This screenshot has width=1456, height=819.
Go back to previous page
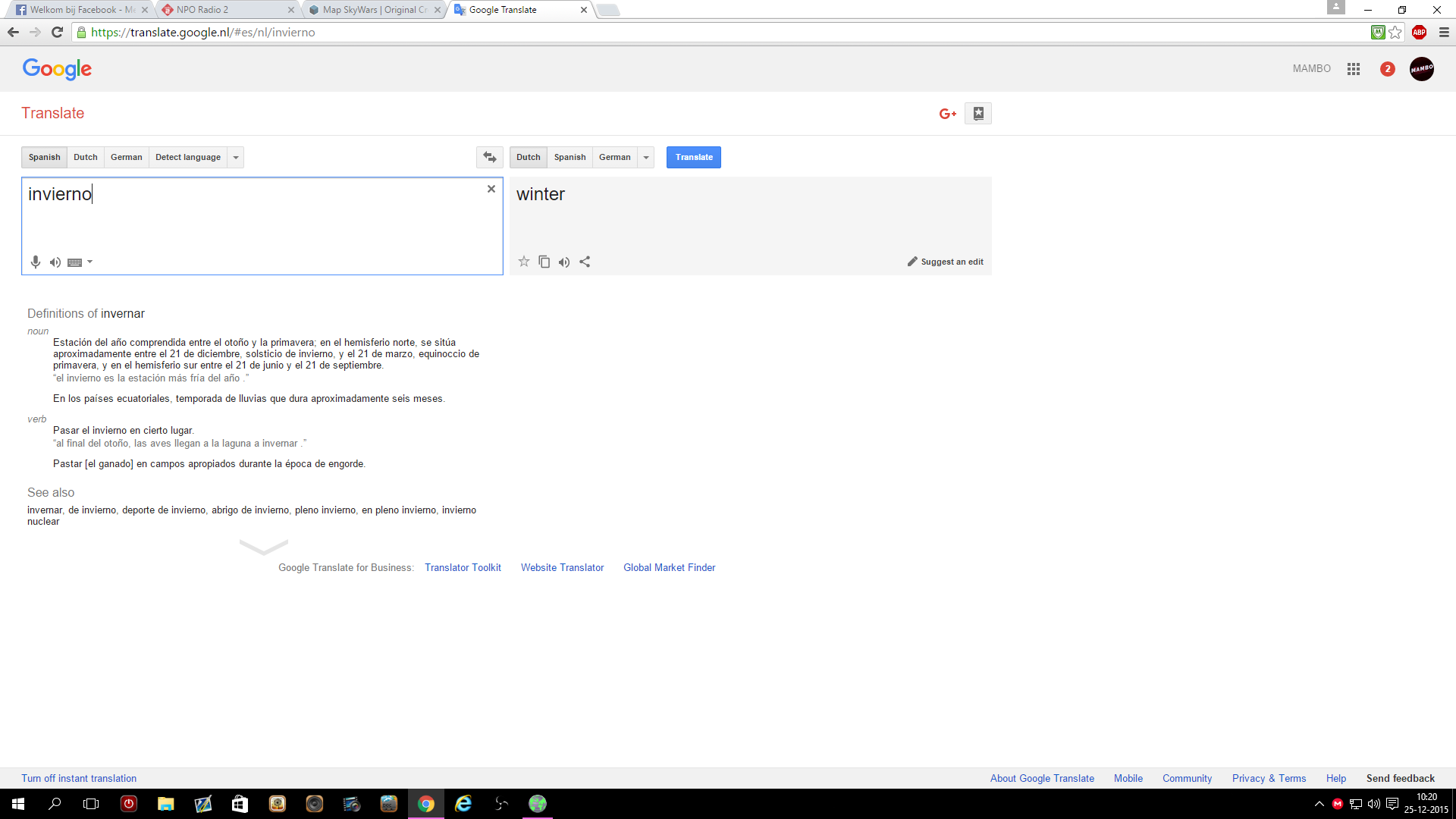(x=13, y=32)
